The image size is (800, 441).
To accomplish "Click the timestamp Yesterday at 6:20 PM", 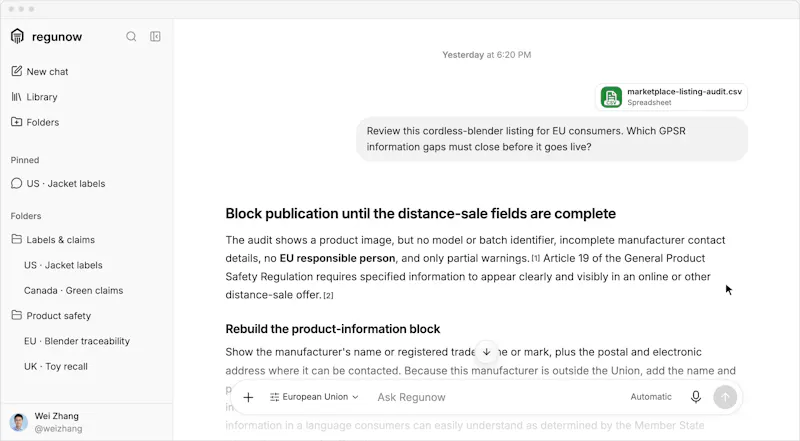I will [x=487, y=55].
